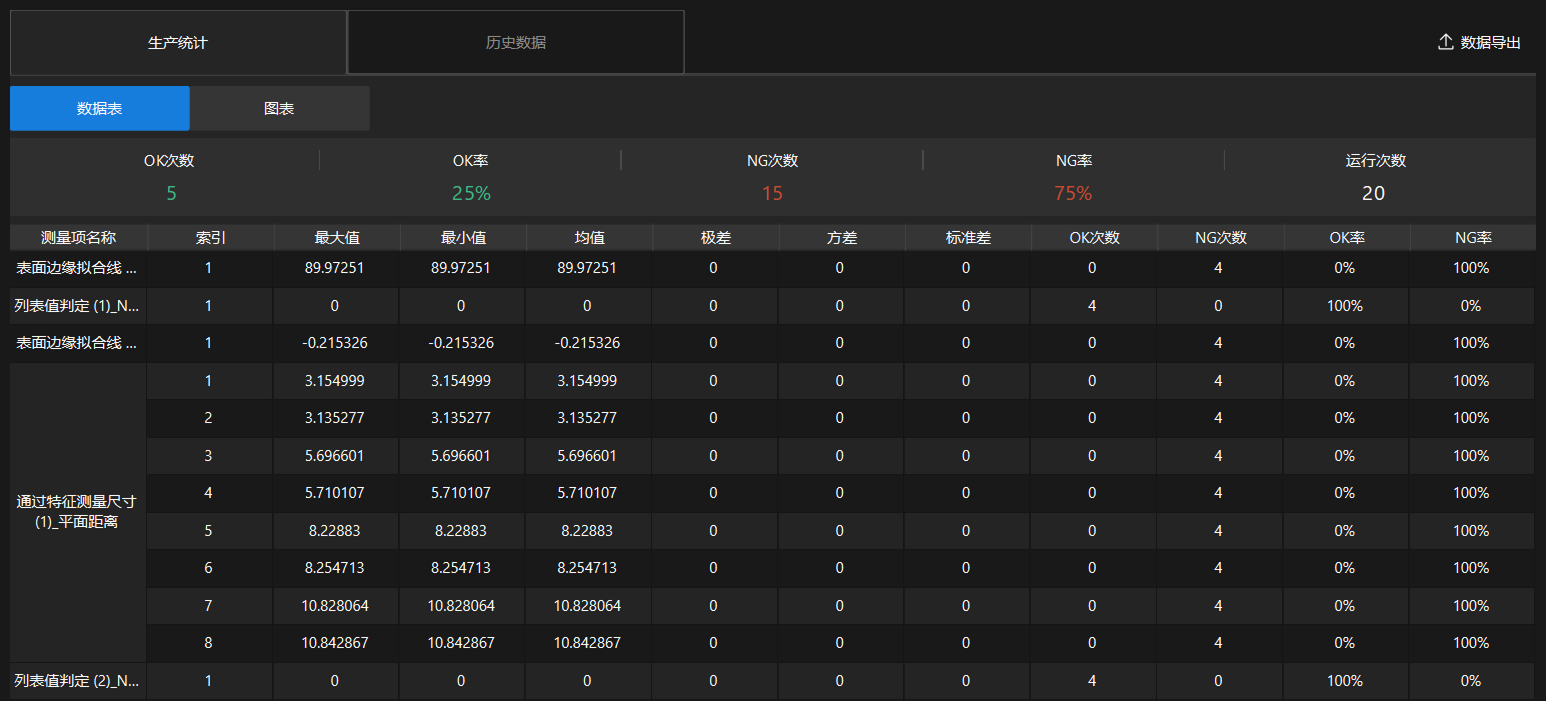The width and height of the screenshot is (1546, 701).
Task: Click the 运行次数 value 20
Action: [x=1373, y=193]
